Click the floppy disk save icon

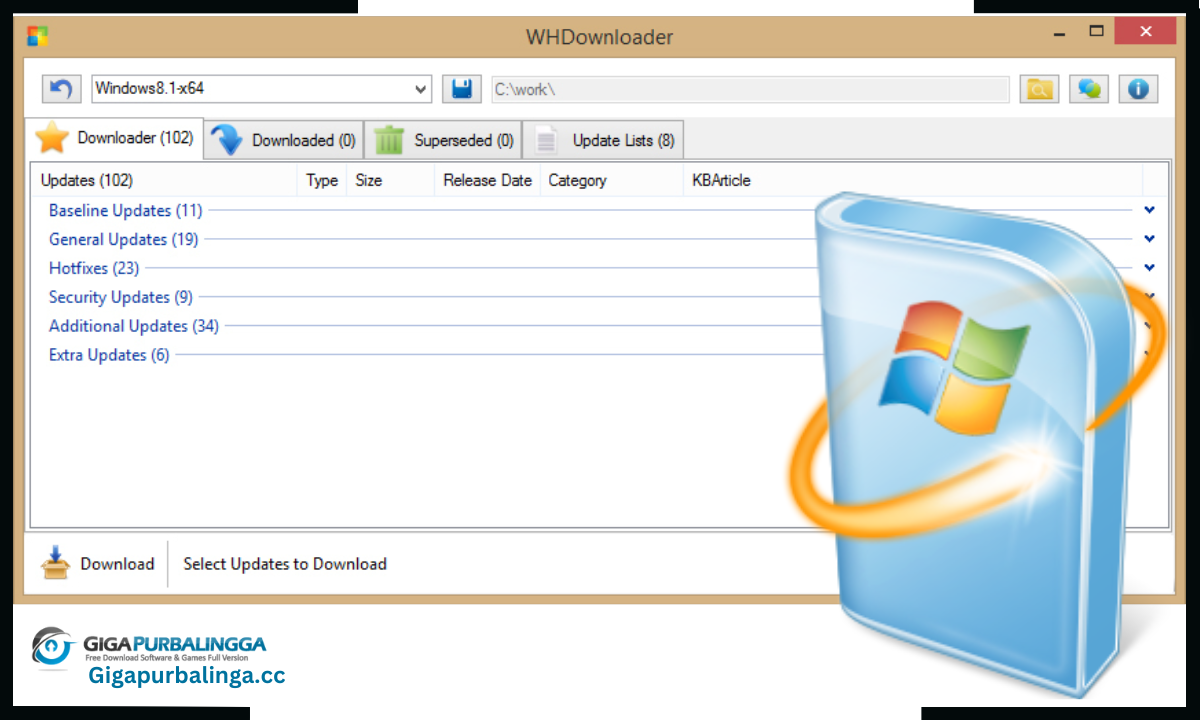[461, 88]
